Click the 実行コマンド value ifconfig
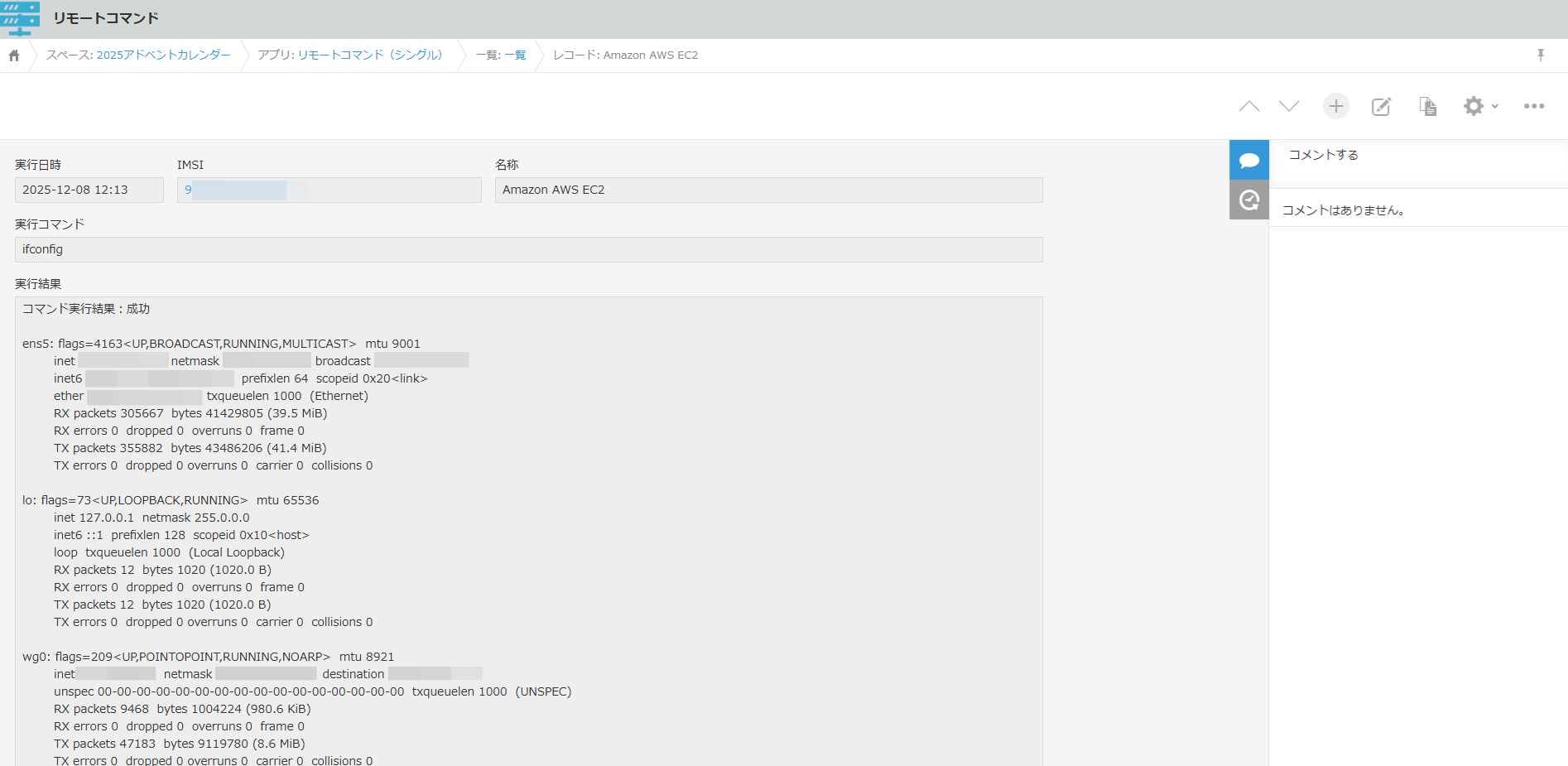The height and width of the screenshot is (766, 1568). (529, 249)
